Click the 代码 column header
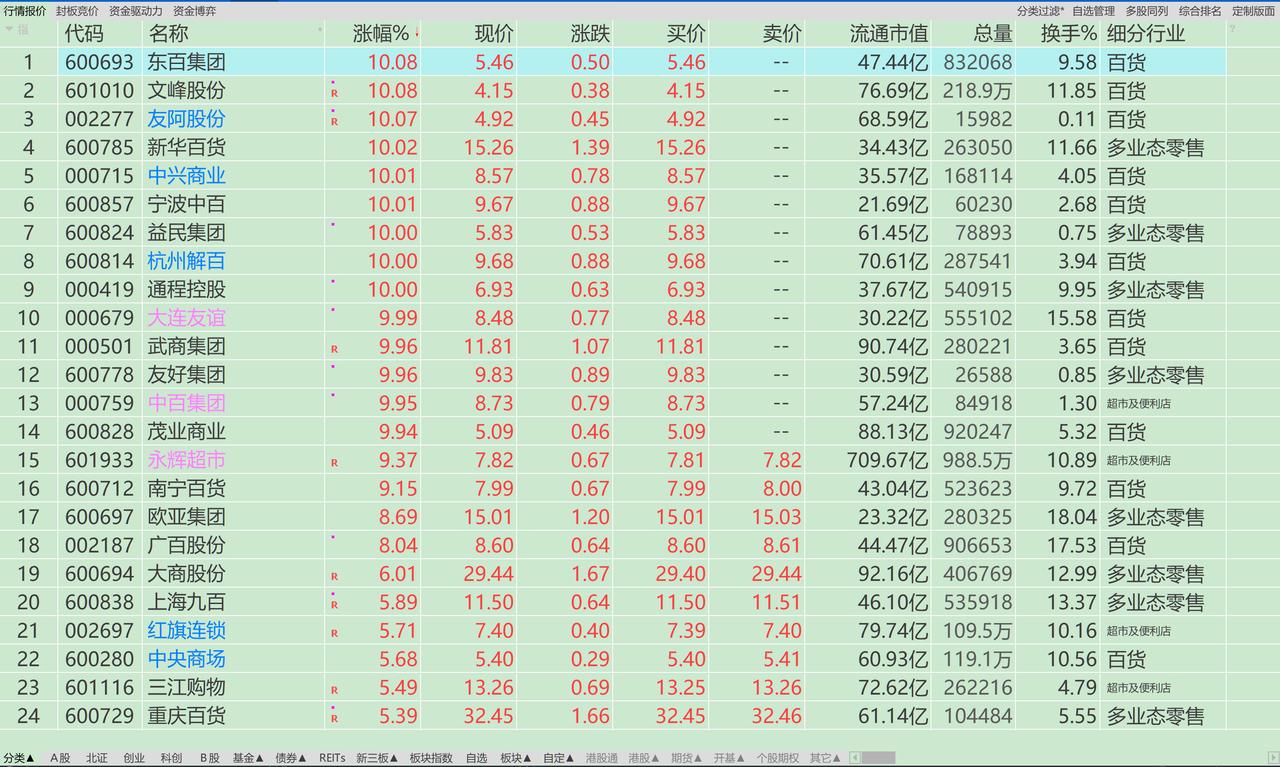Screen dimensions: 1280x767 [84, 33]
